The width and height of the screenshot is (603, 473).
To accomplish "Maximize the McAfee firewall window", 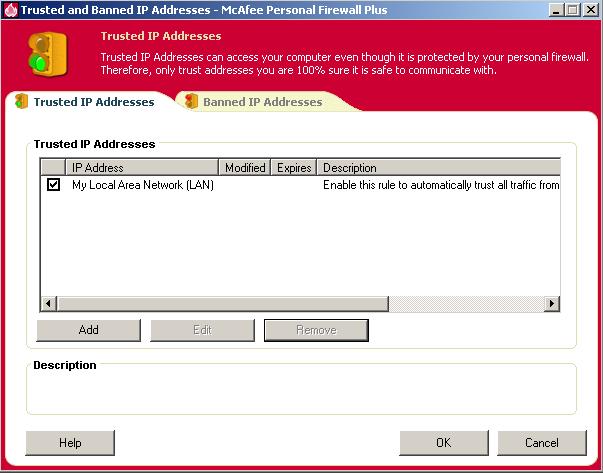I will (573, 10).
